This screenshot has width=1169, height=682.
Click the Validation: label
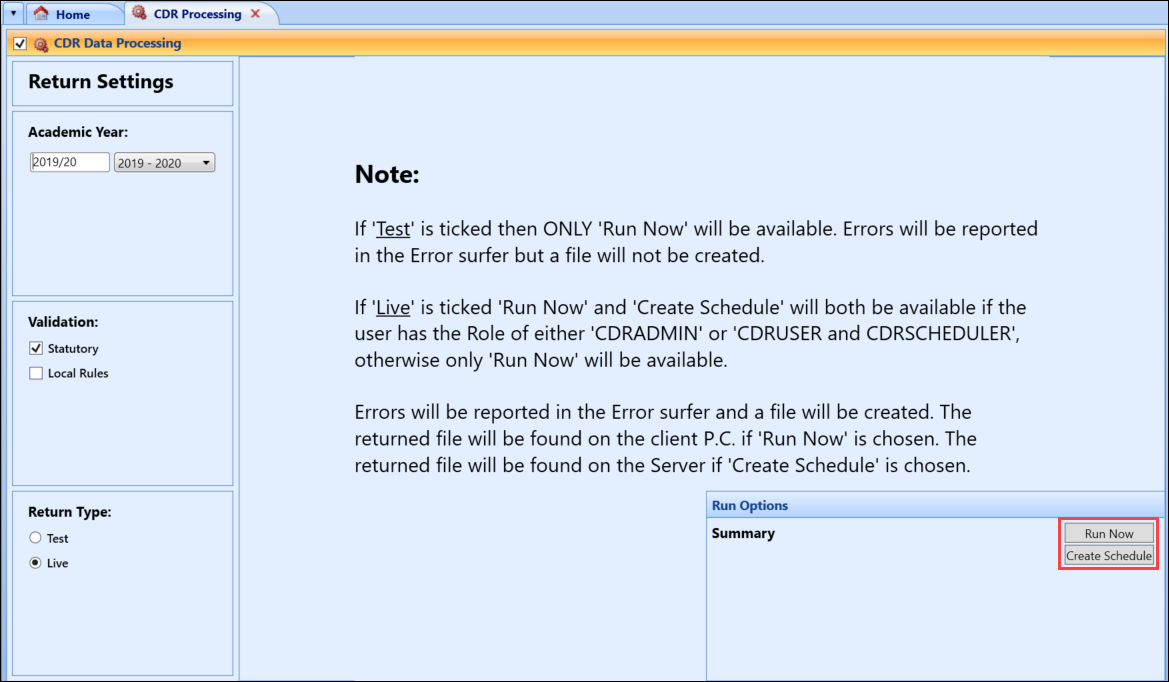[x=63, y=322]
